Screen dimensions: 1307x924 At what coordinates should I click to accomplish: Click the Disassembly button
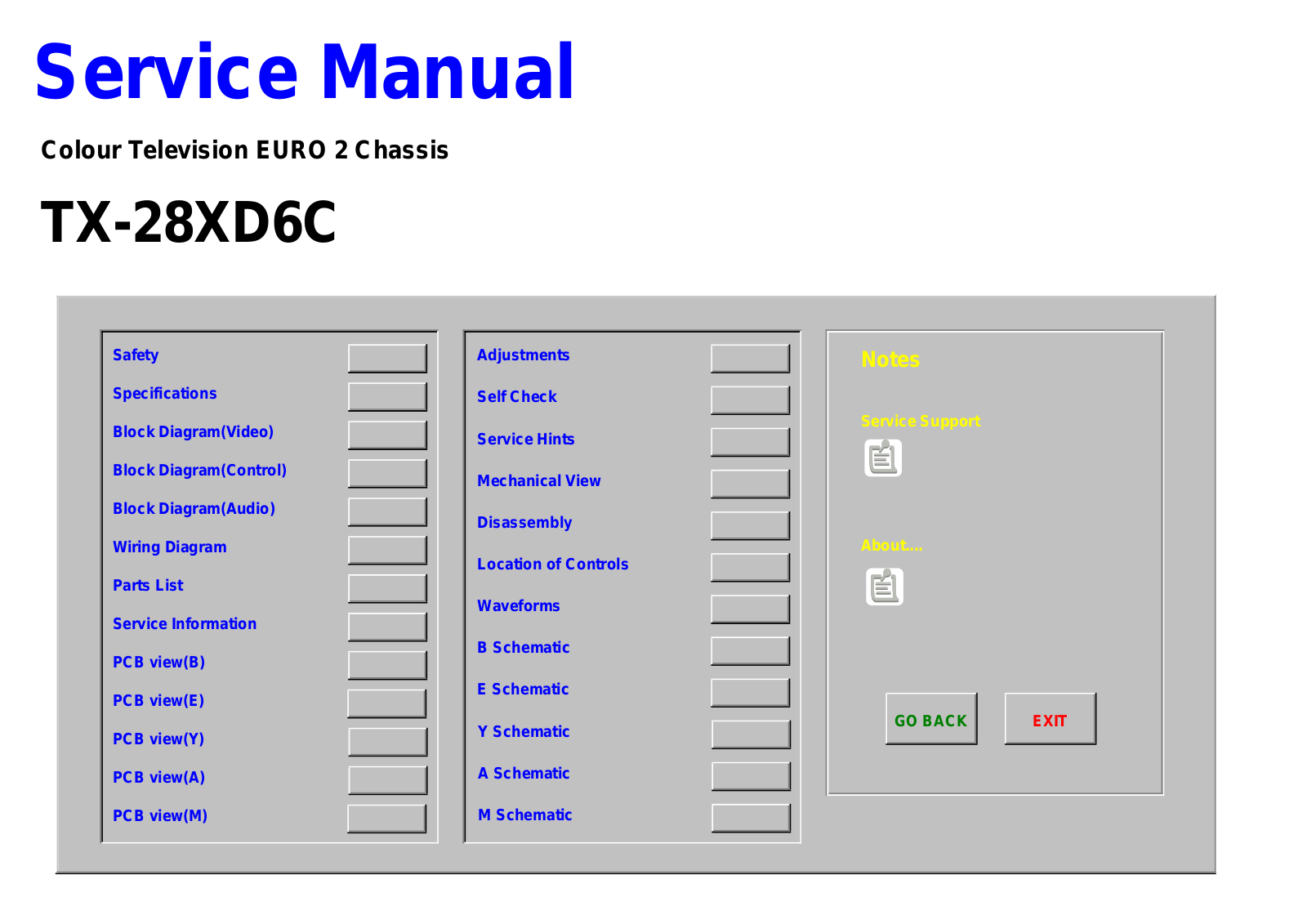(x=750, y=525)
